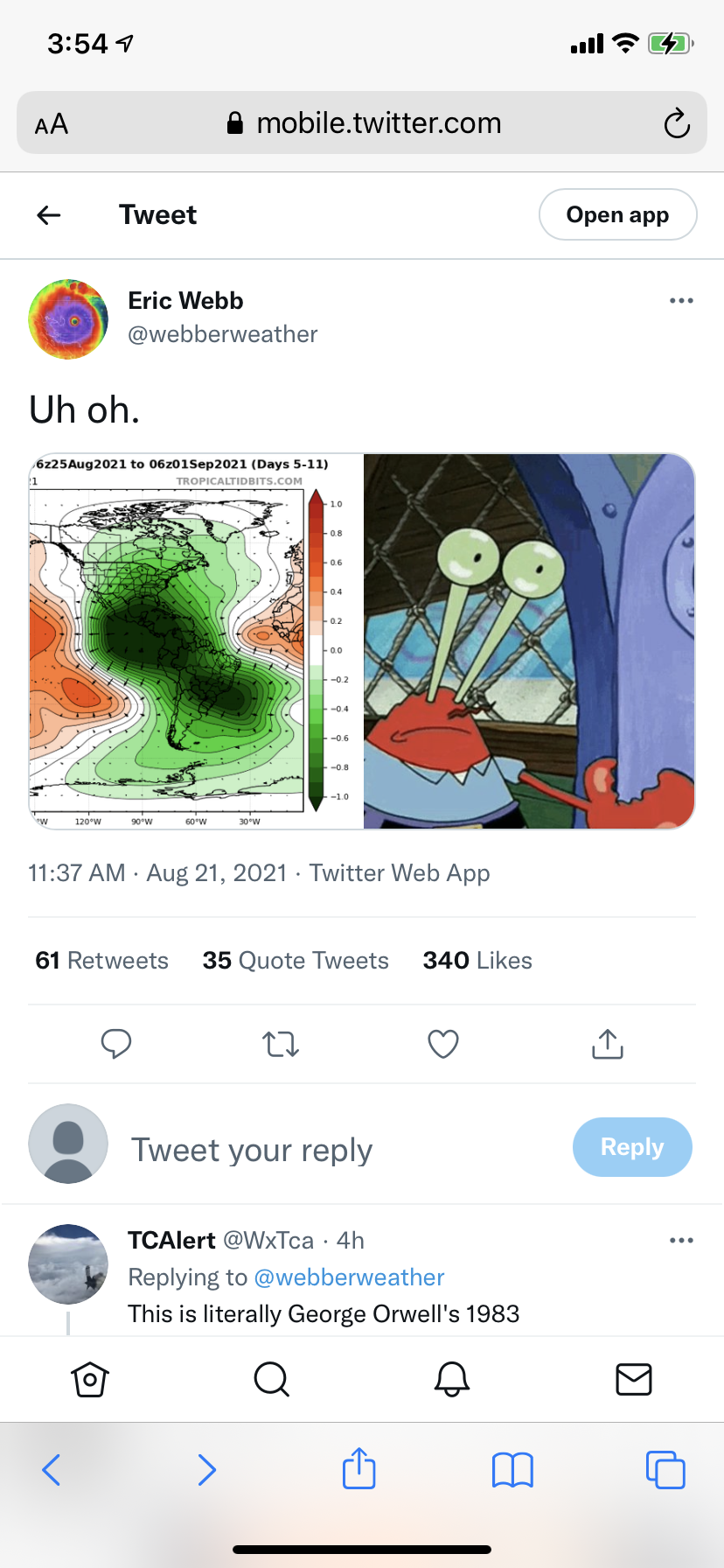Open the forecast map image
The height and width of the screenshot is (1568, 724).
point(196,641)
